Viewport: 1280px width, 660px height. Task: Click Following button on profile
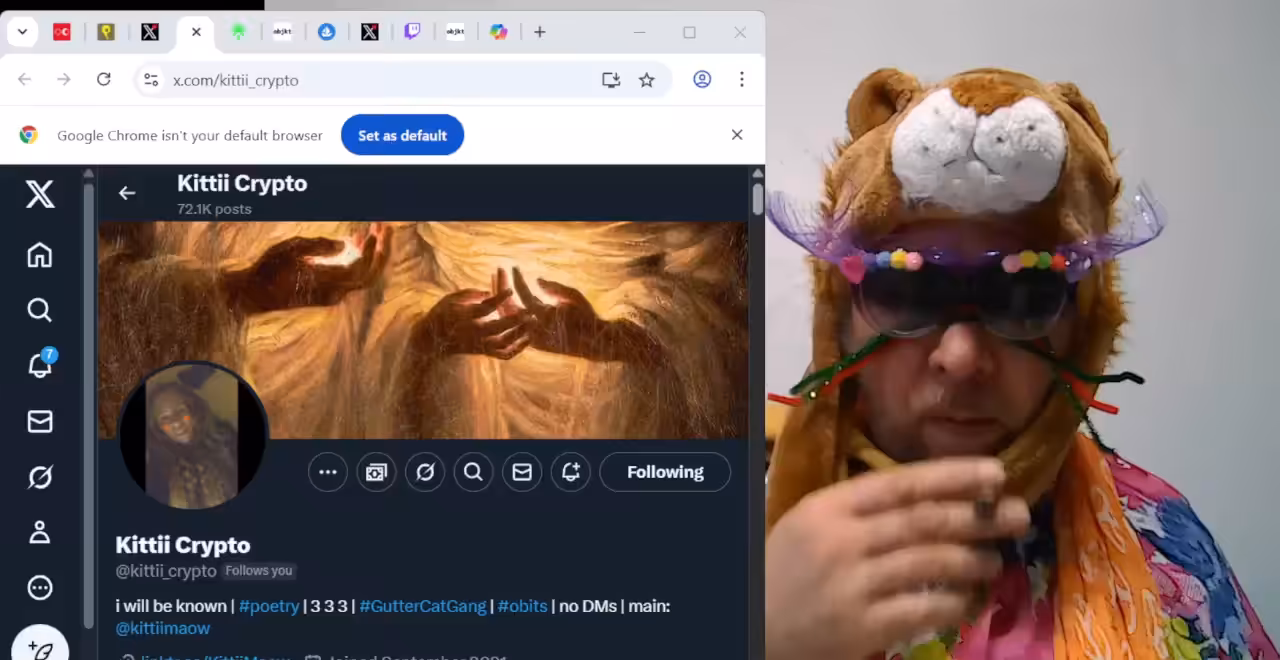(x=665, y=472)
